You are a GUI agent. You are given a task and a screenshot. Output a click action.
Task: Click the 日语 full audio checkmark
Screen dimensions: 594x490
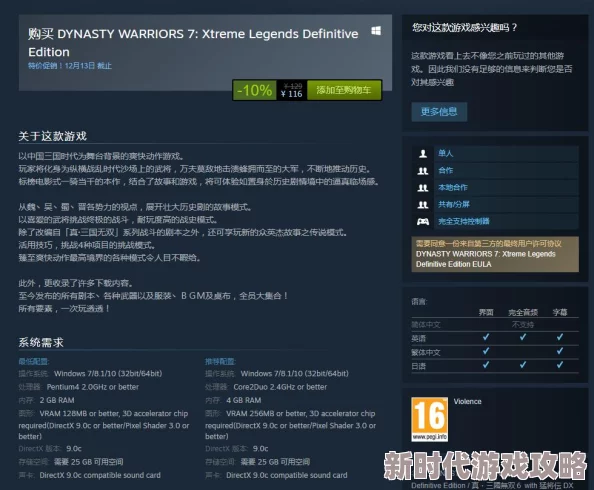(x=523, y=365)
